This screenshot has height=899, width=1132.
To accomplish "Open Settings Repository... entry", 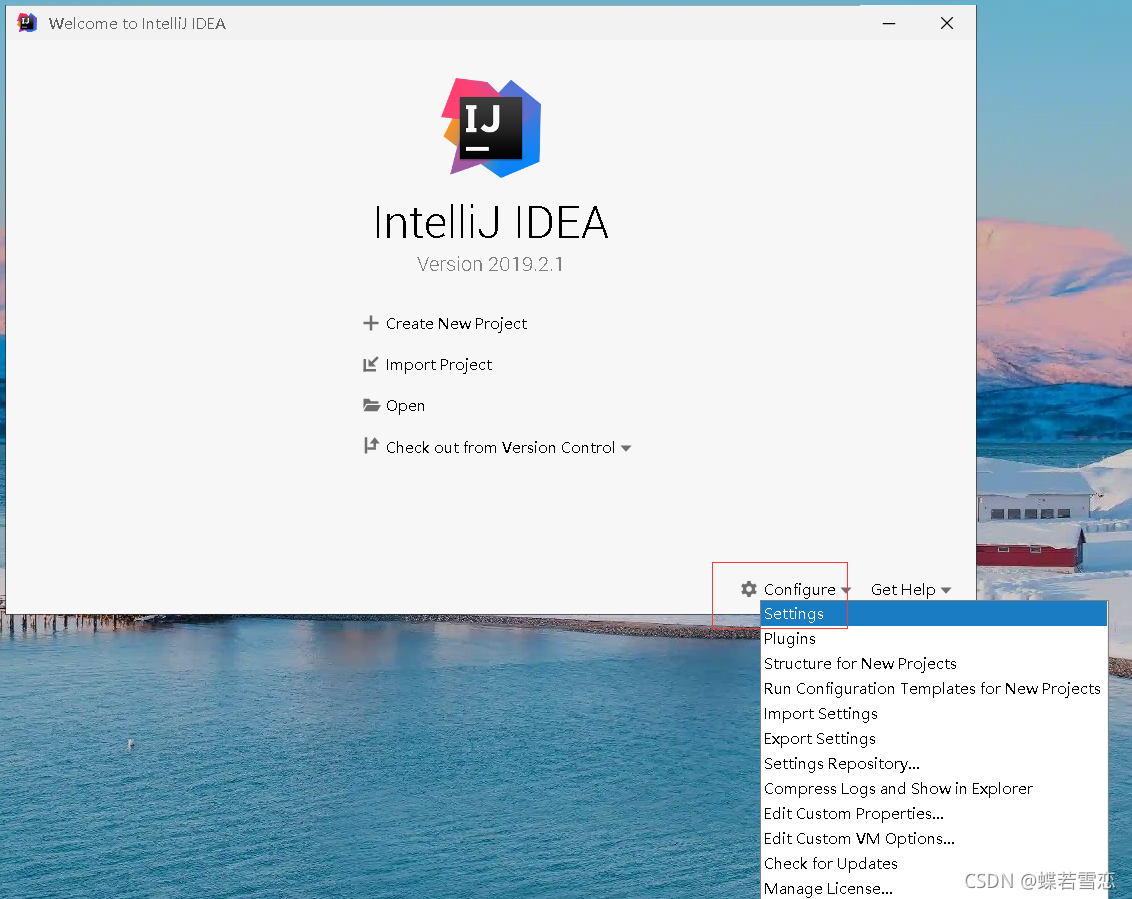I will point(933,763).
